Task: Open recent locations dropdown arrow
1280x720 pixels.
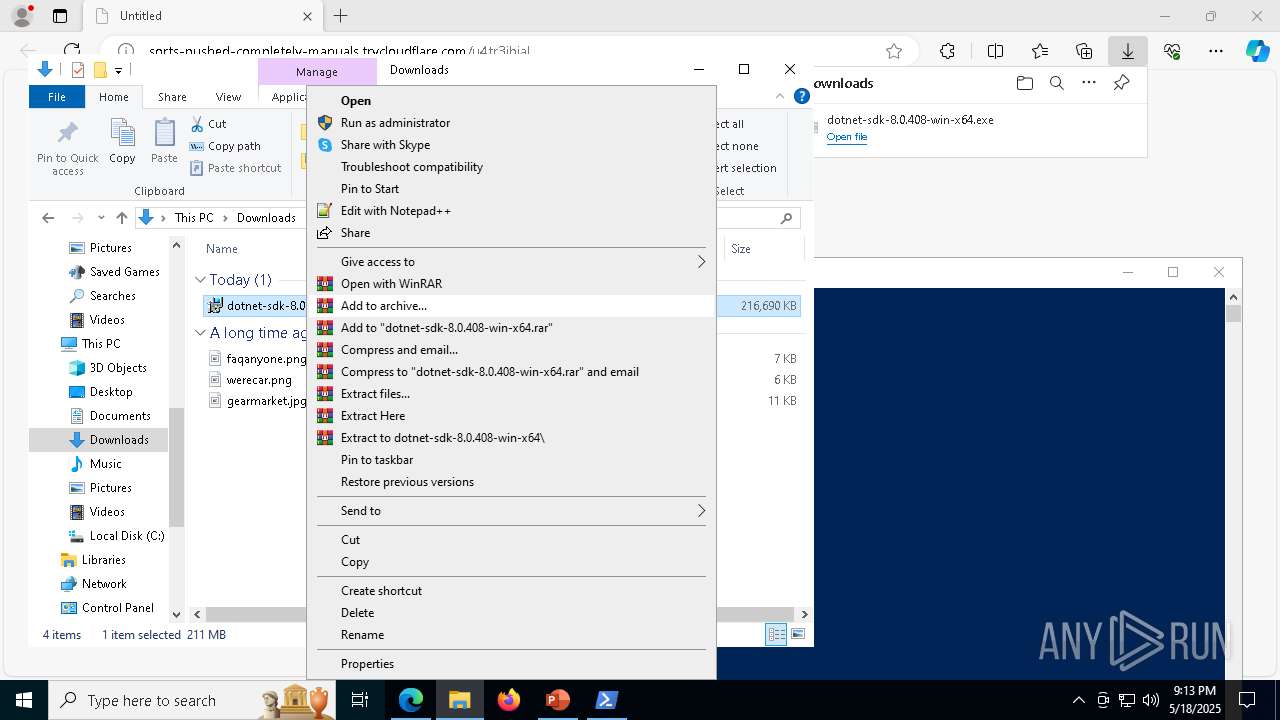Action: pos(101,218)
